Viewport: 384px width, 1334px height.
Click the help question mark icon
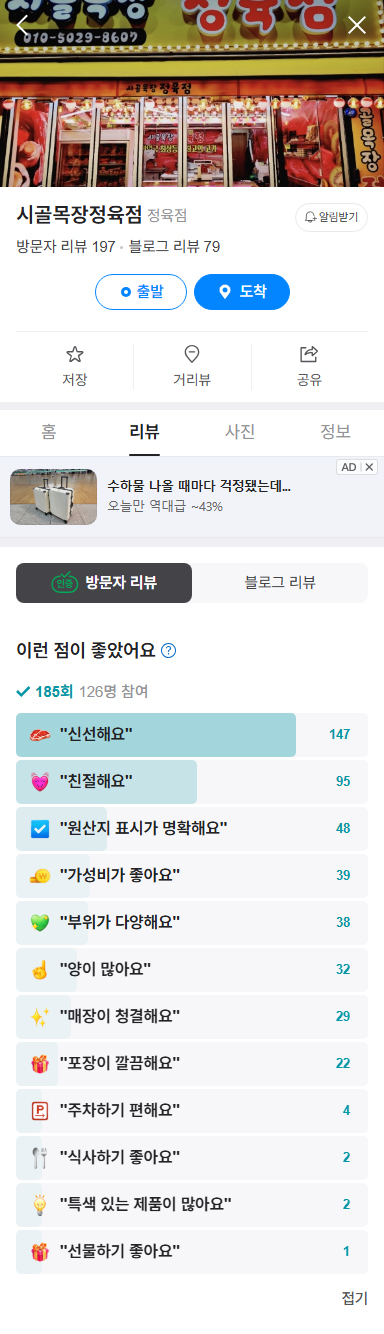(169, 651)
